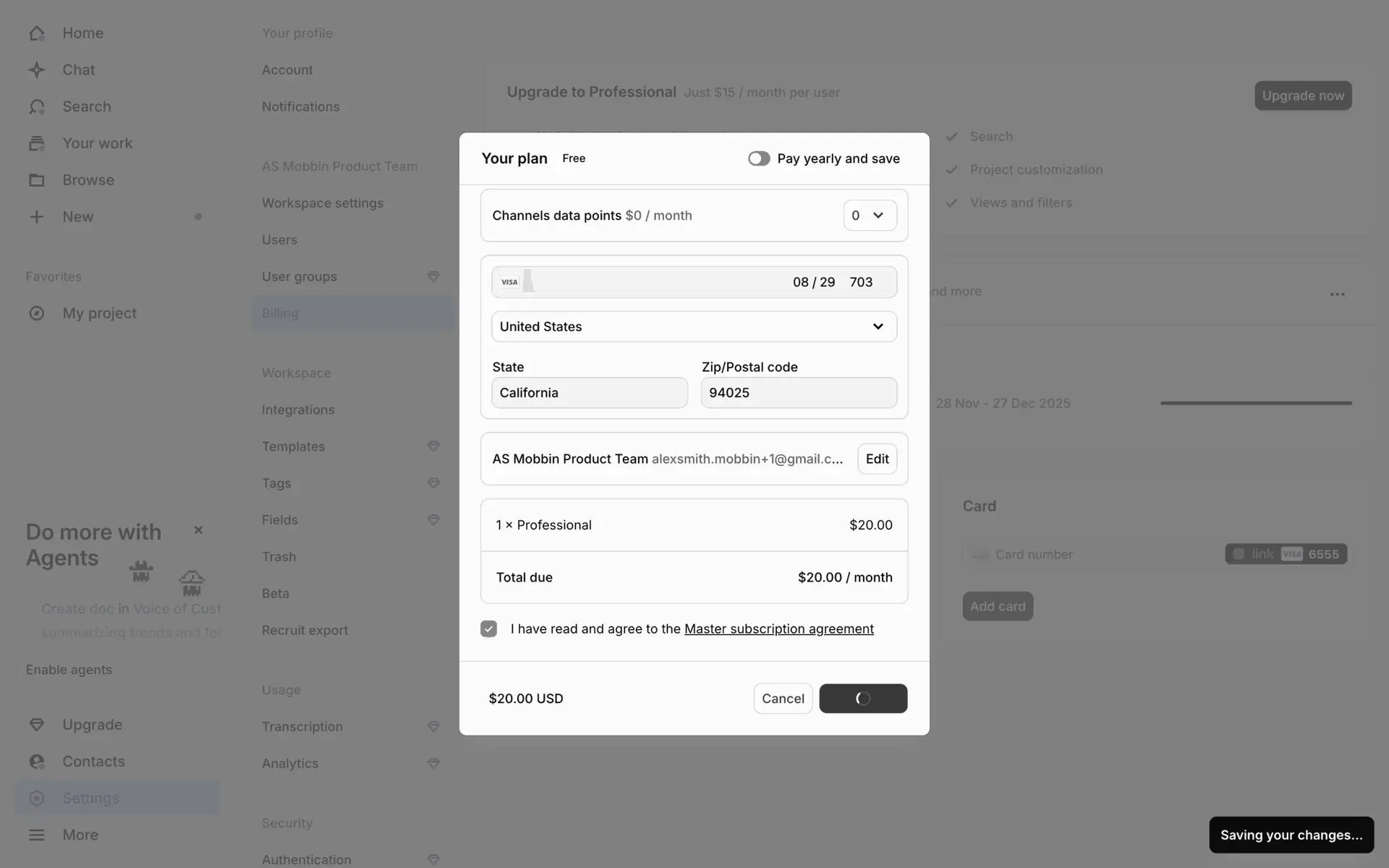The height and width of the screenshot is (868, 1389).
Task: Open Chat via its sparkle icon
Action: pos(37,70)
